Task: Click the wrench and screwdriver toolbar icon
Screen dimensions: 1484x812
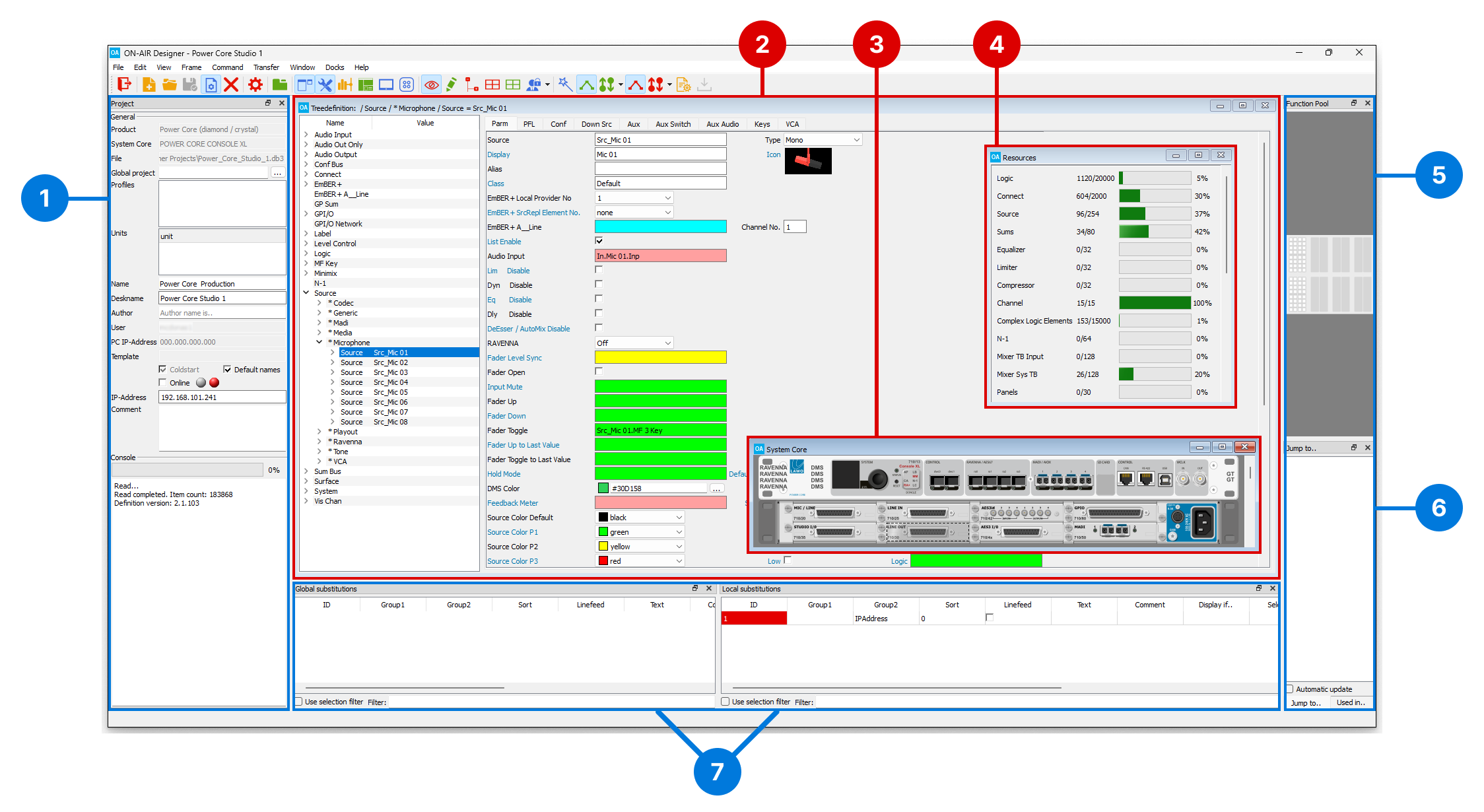Action: pyautogui.click(x=325, y=85)
